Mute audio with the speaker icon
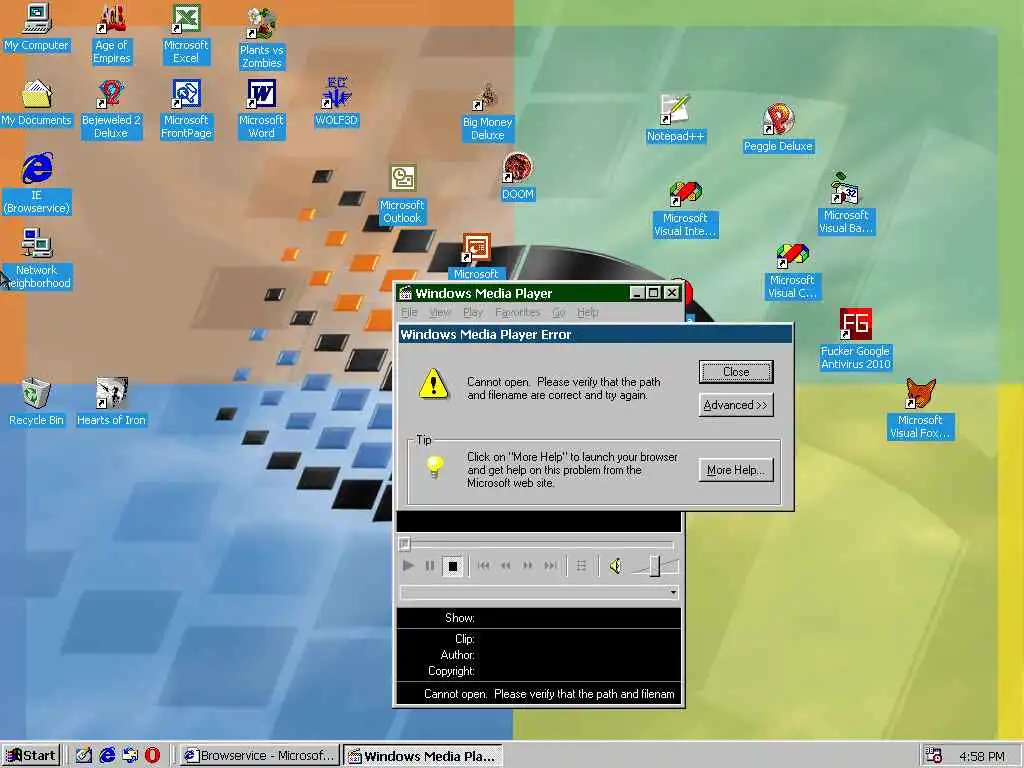The width and height of the screenshot is (1024, 768). (x=615, y=566)
